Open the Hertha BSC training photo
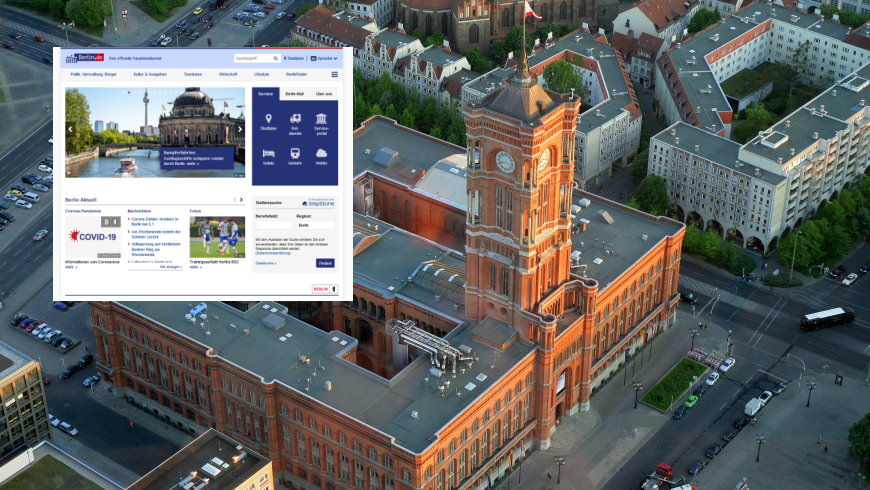 217,237
